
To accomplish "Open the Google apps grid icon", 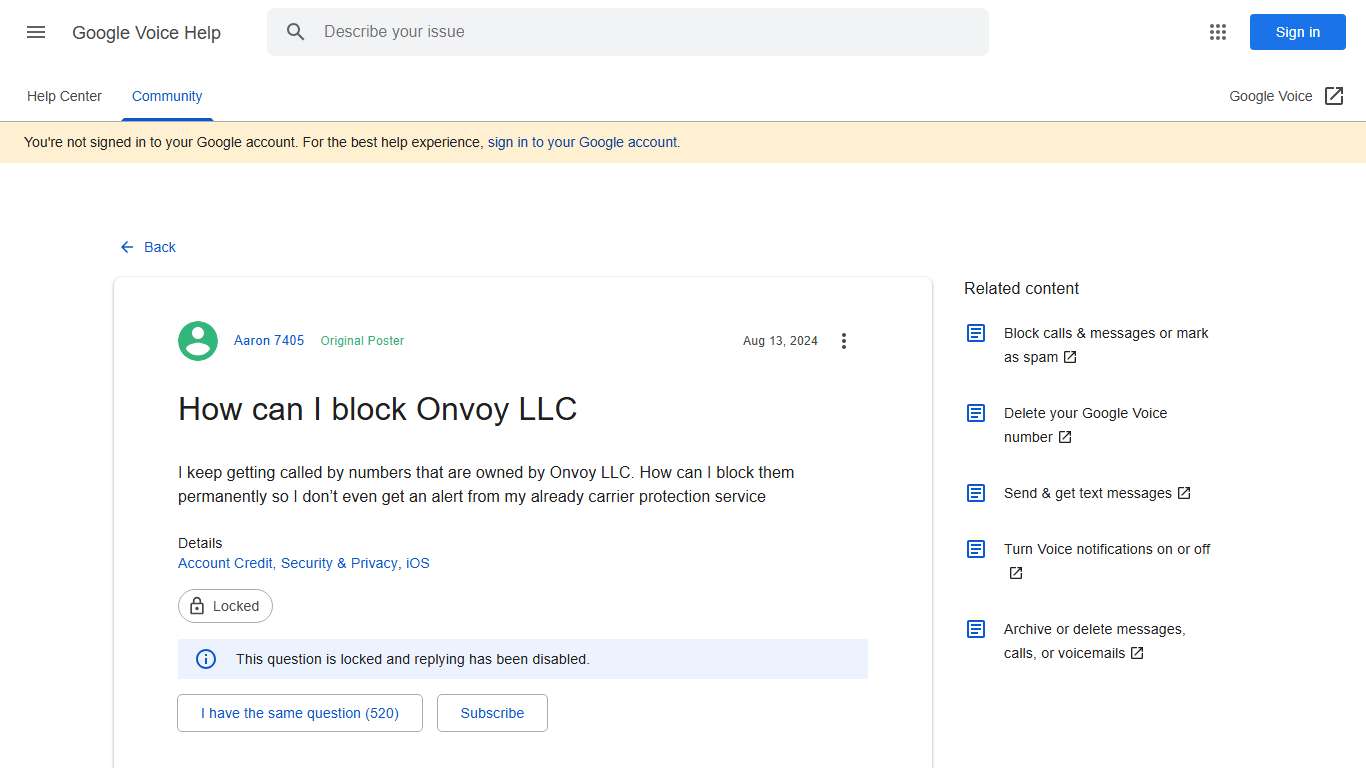I will coord(1217,31).
